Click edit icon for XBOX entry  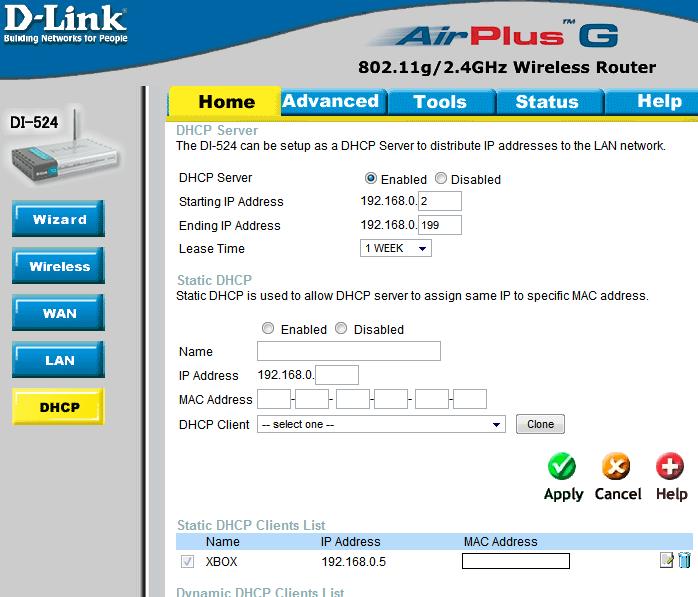[x=667, y=561]
